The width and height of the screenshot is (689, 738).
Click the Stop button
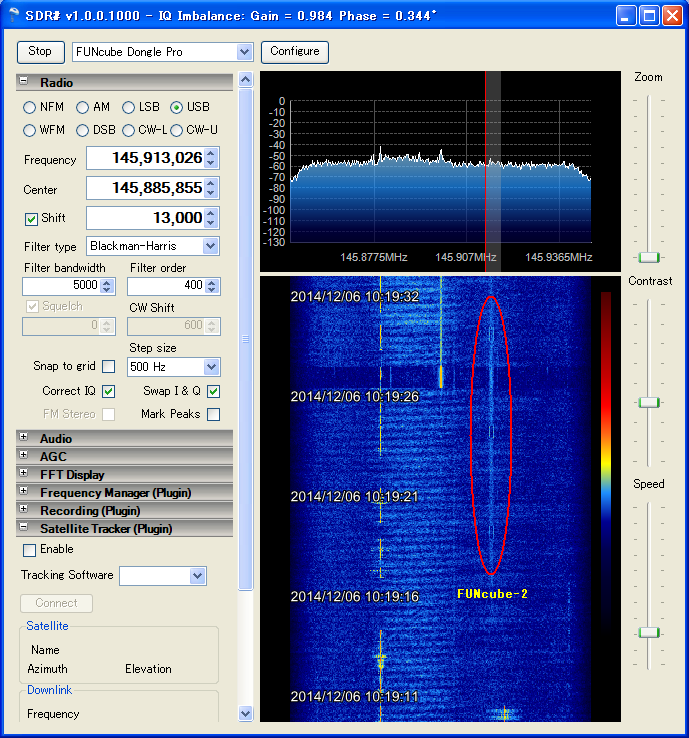tap(40, 52)
